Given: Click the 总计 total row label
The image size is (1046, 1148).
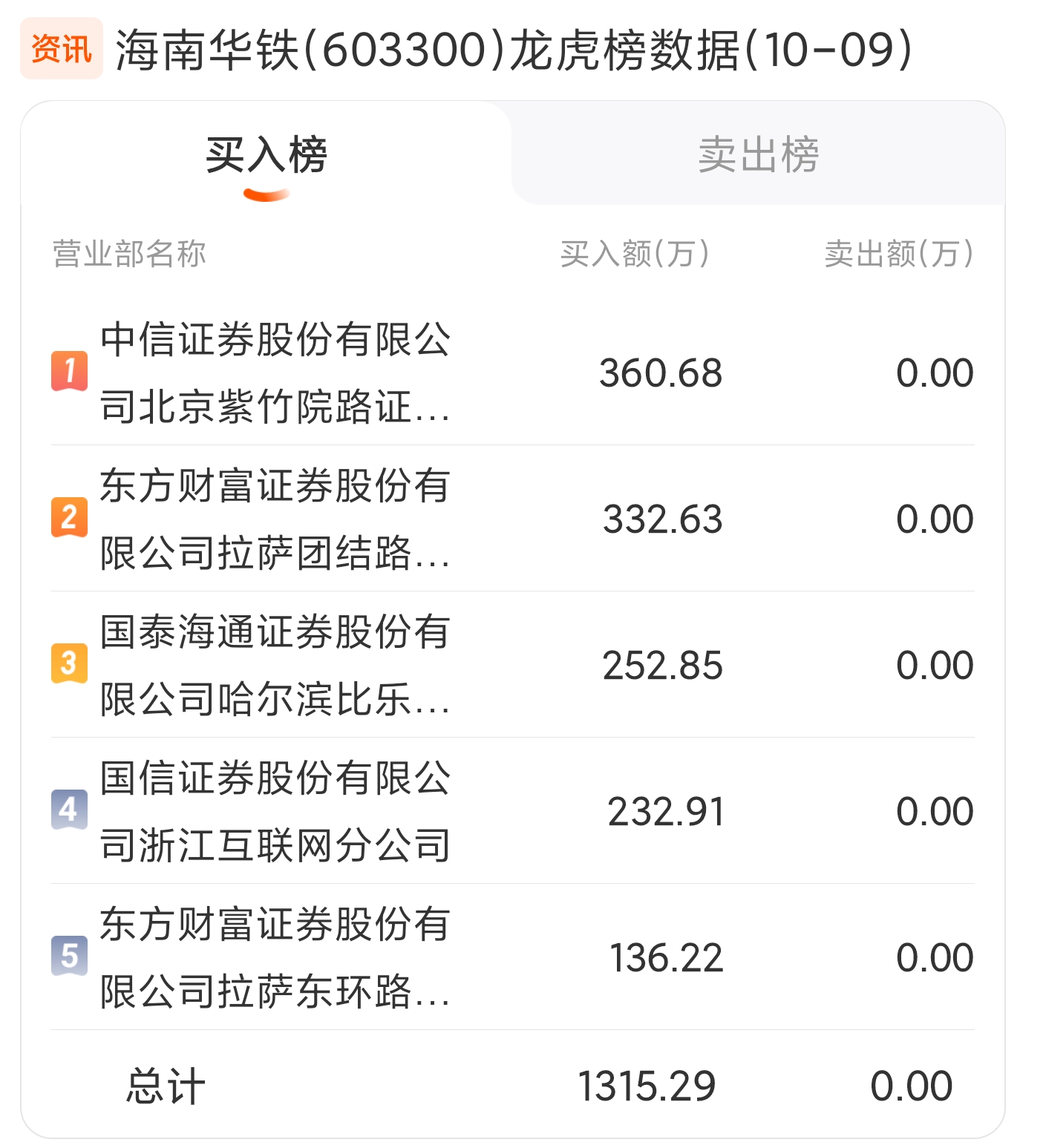Looking at the screenshot, I should pyautogui.click(x=166, y=1086).
